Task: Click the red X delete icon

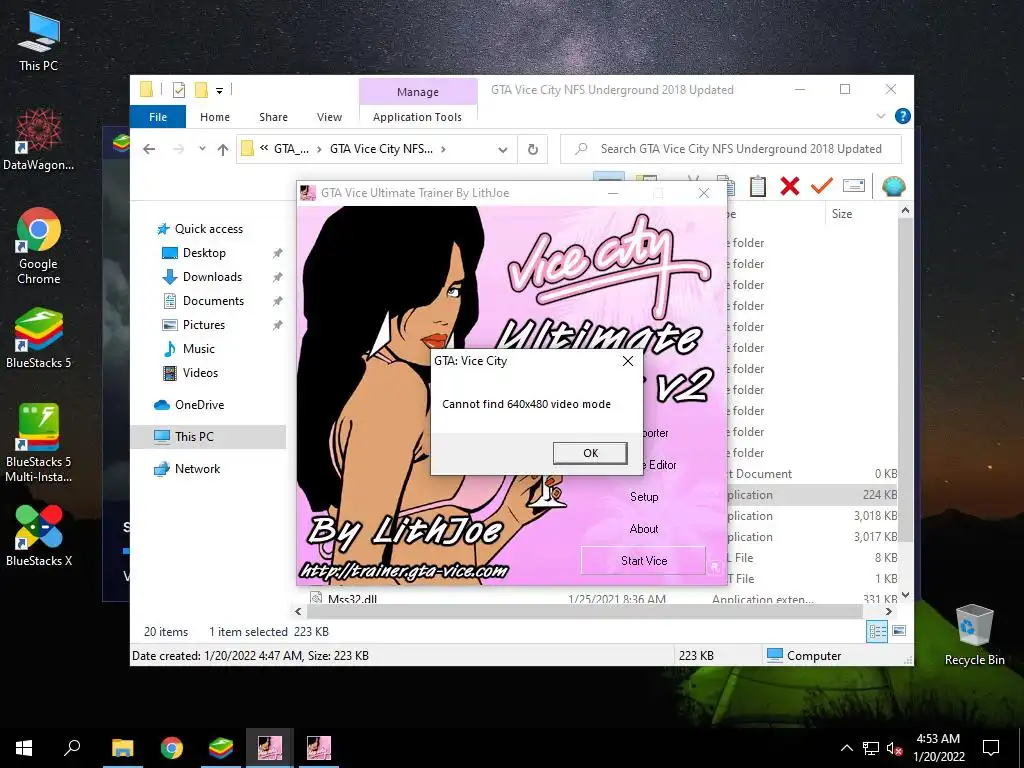Action: pos(790,186)
